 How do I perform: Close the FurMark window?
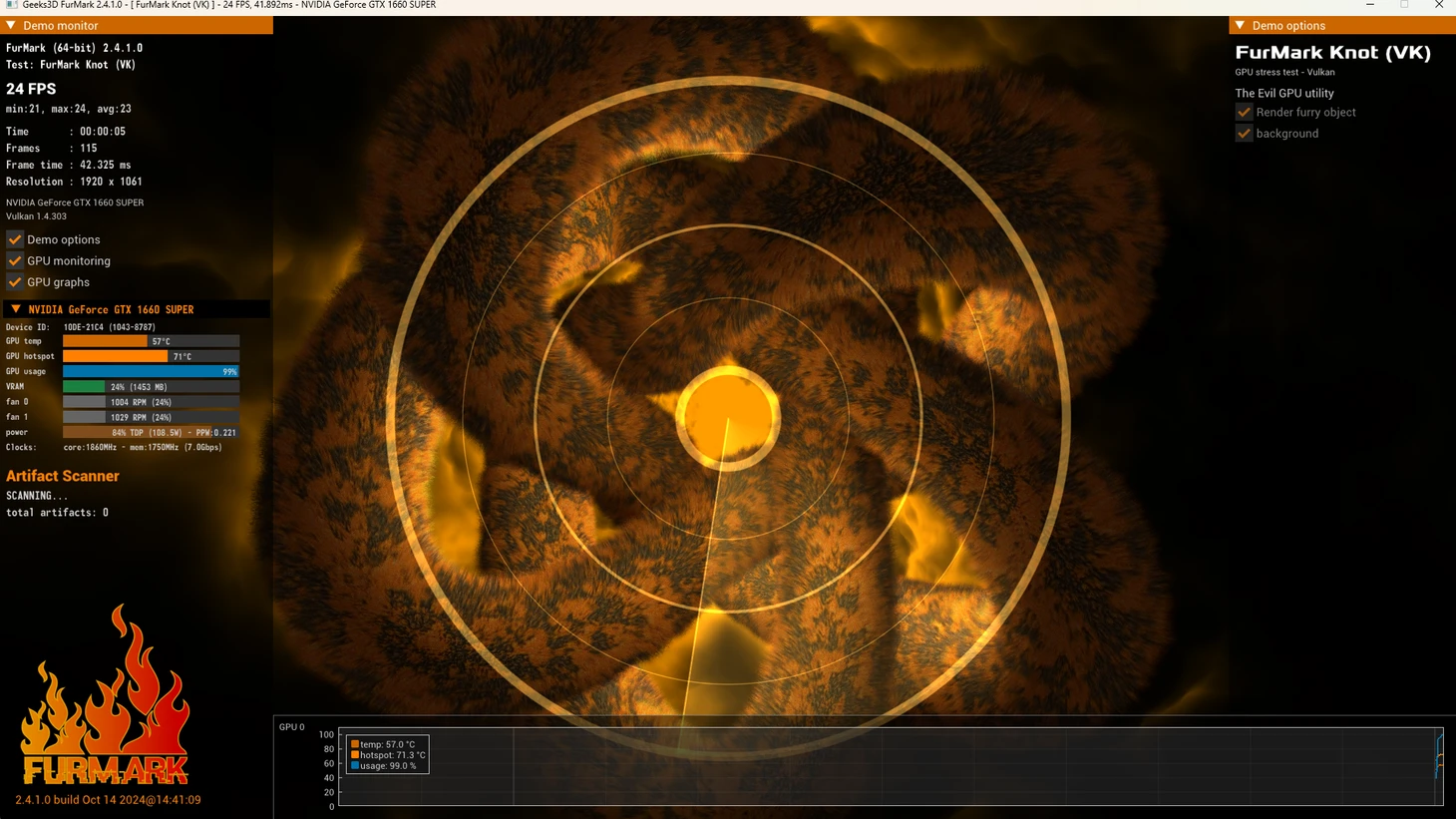click(x=1439, y=5)
